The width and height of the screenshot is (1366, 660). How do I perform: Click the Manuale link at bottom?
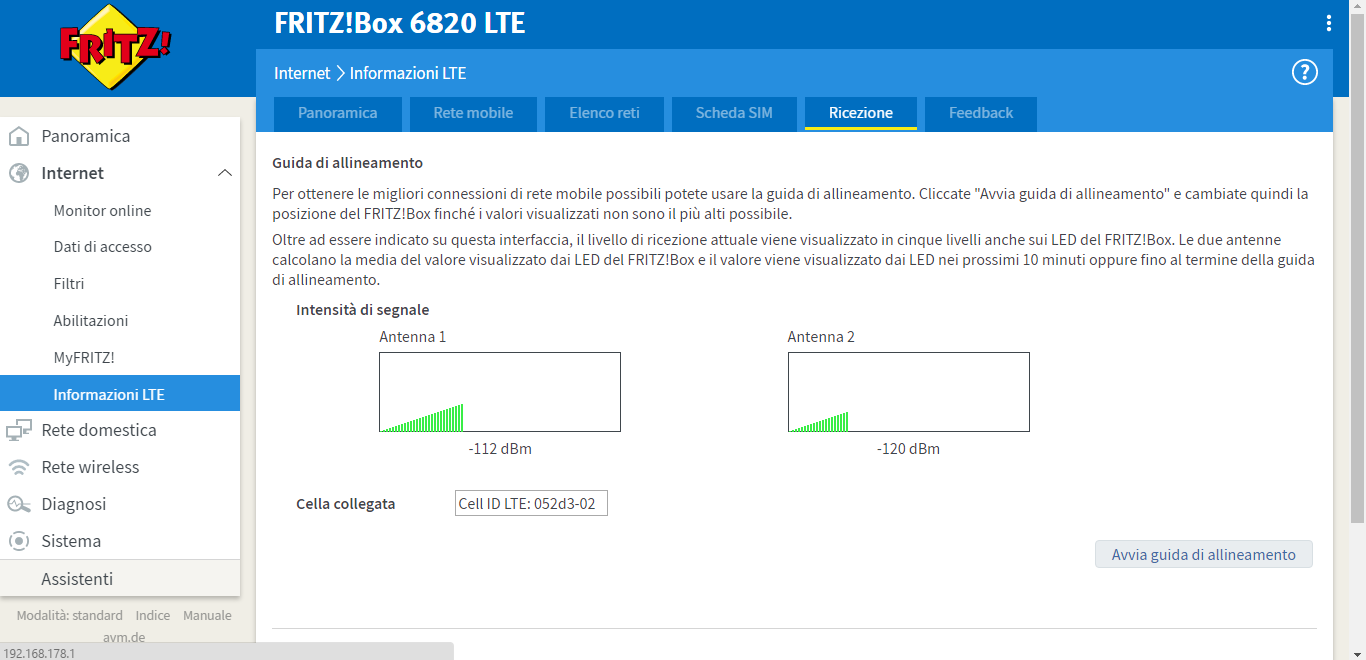(207, 615)
